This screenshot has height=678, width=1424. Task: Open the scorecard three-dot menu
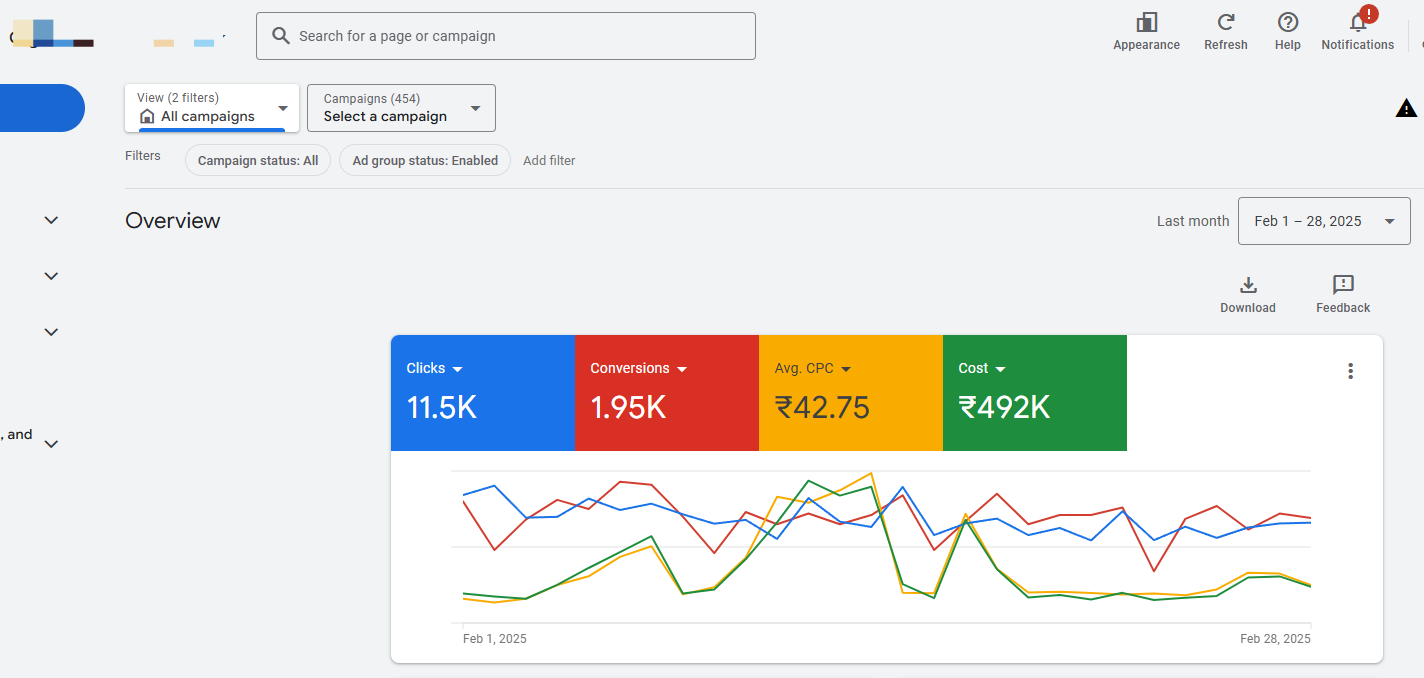point(1350,371)
